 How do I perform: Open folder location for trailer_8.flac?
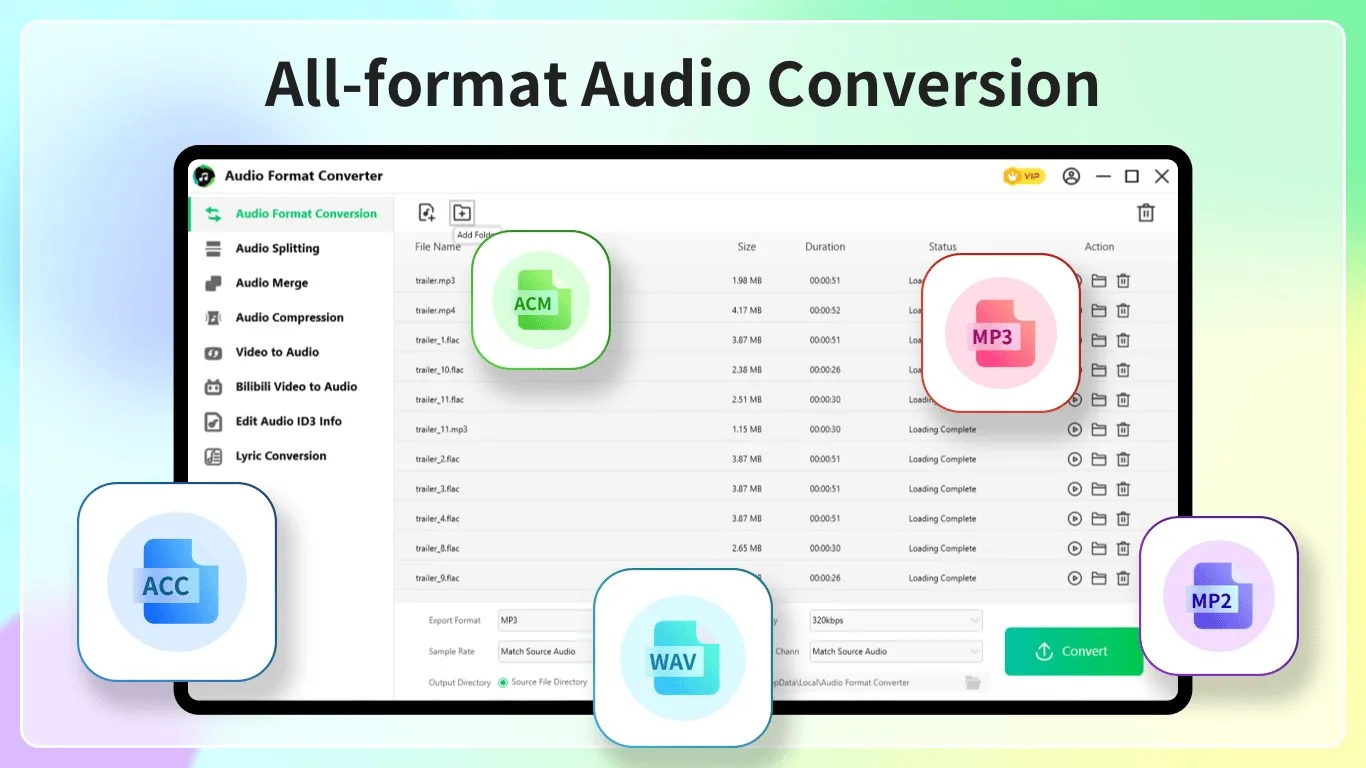tap(1099, 549)
